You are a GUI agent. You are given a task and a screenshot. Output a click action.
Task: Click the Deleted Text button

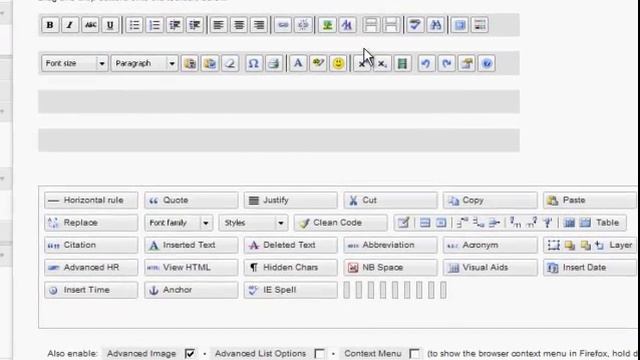pos(291,245)
